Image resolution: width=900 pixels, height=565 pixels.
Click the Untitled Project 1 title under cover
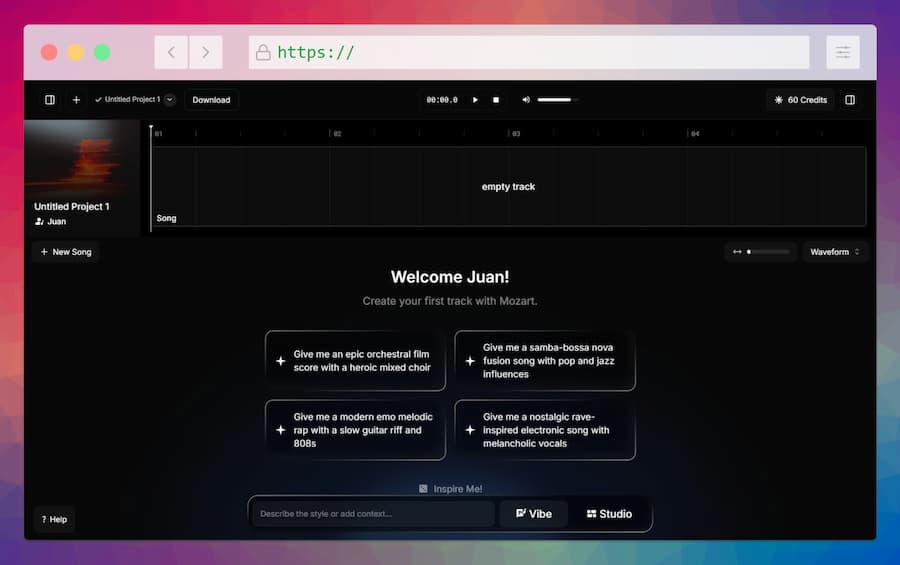click(x=72, y=206)
